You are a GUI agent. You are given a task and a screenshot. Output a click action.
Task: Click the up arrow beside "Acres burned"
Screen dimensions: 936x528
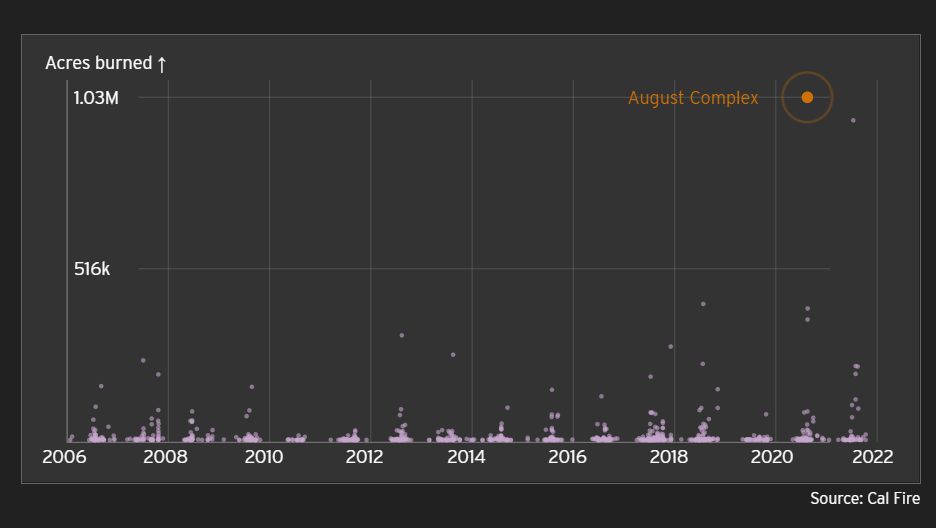(x=162, y=63)
